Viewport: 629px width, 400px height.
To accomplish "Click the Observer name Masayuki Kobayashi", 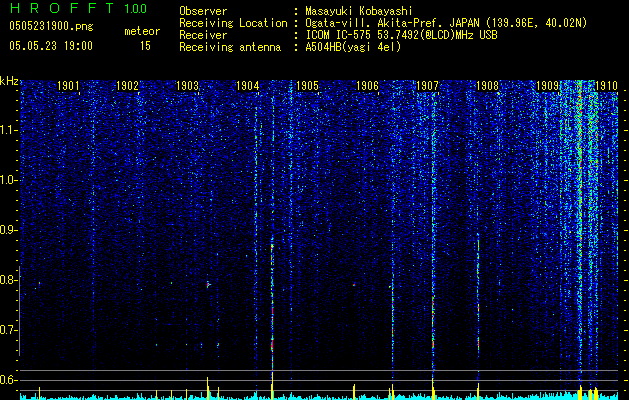I will (x=359, y=11).
